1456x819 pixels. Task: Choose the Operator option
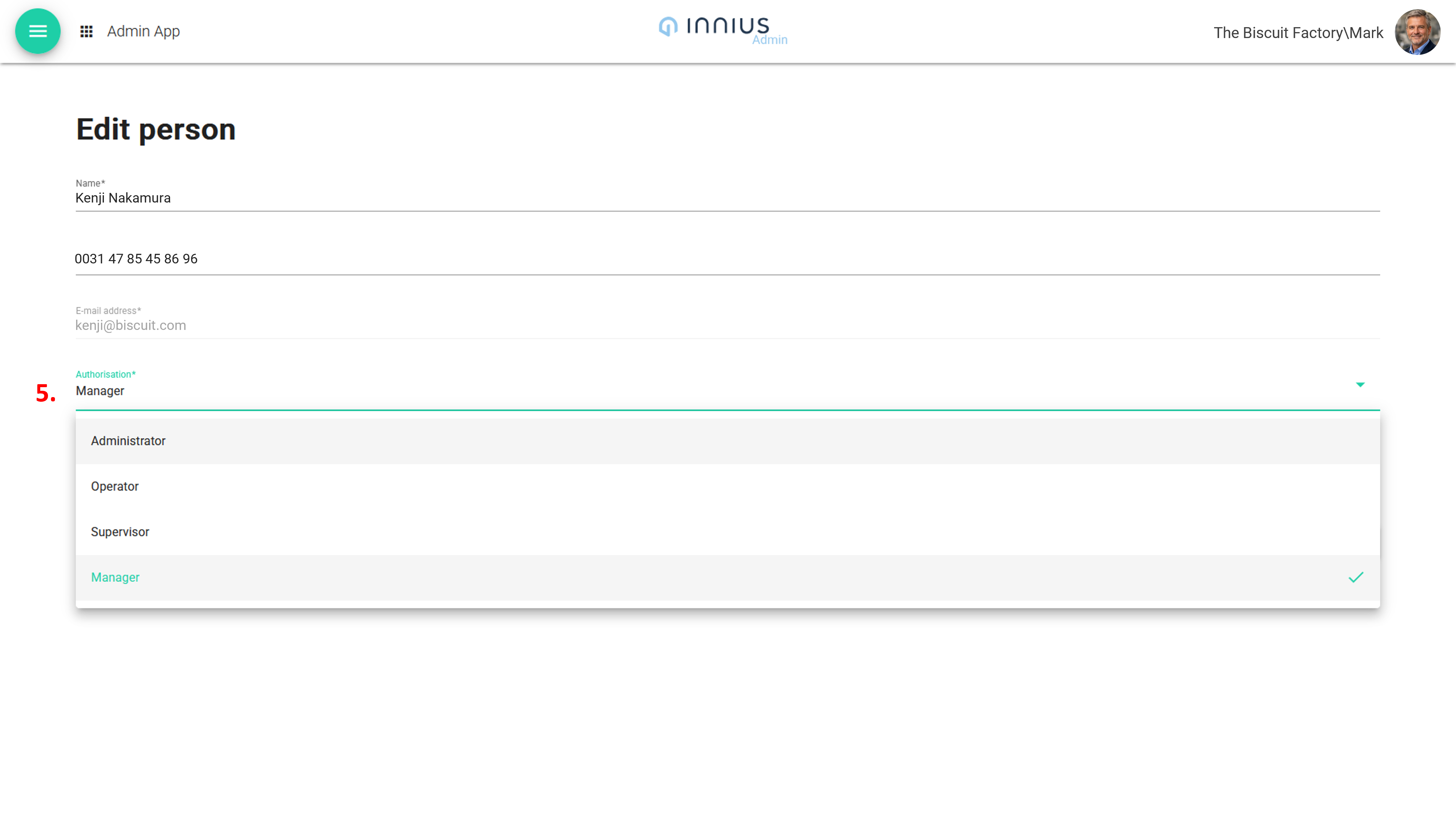point(115,486)
